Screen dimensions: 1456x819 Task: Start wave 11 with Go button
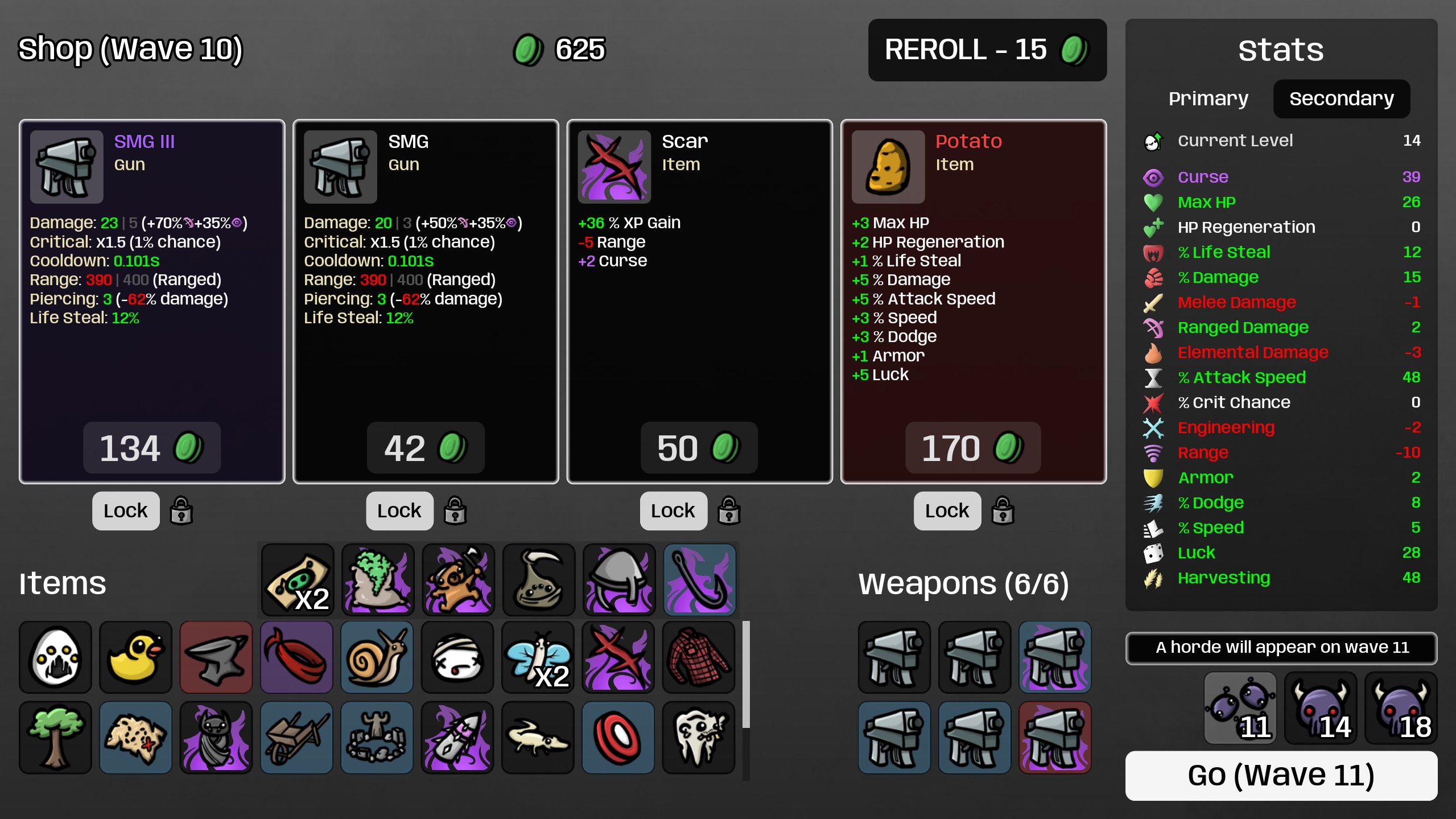1281,775
